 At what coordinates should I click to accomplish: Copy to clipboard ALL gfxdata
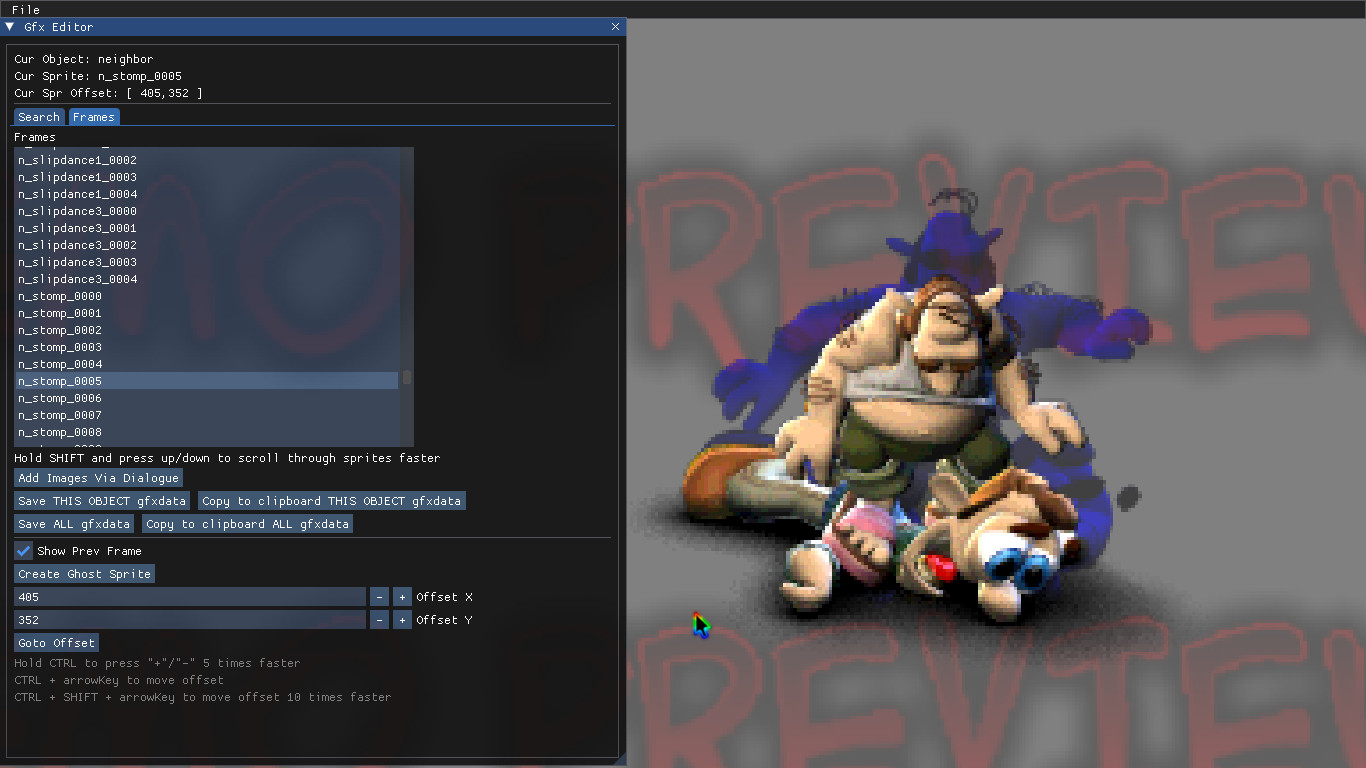click(x=247, y=523)
